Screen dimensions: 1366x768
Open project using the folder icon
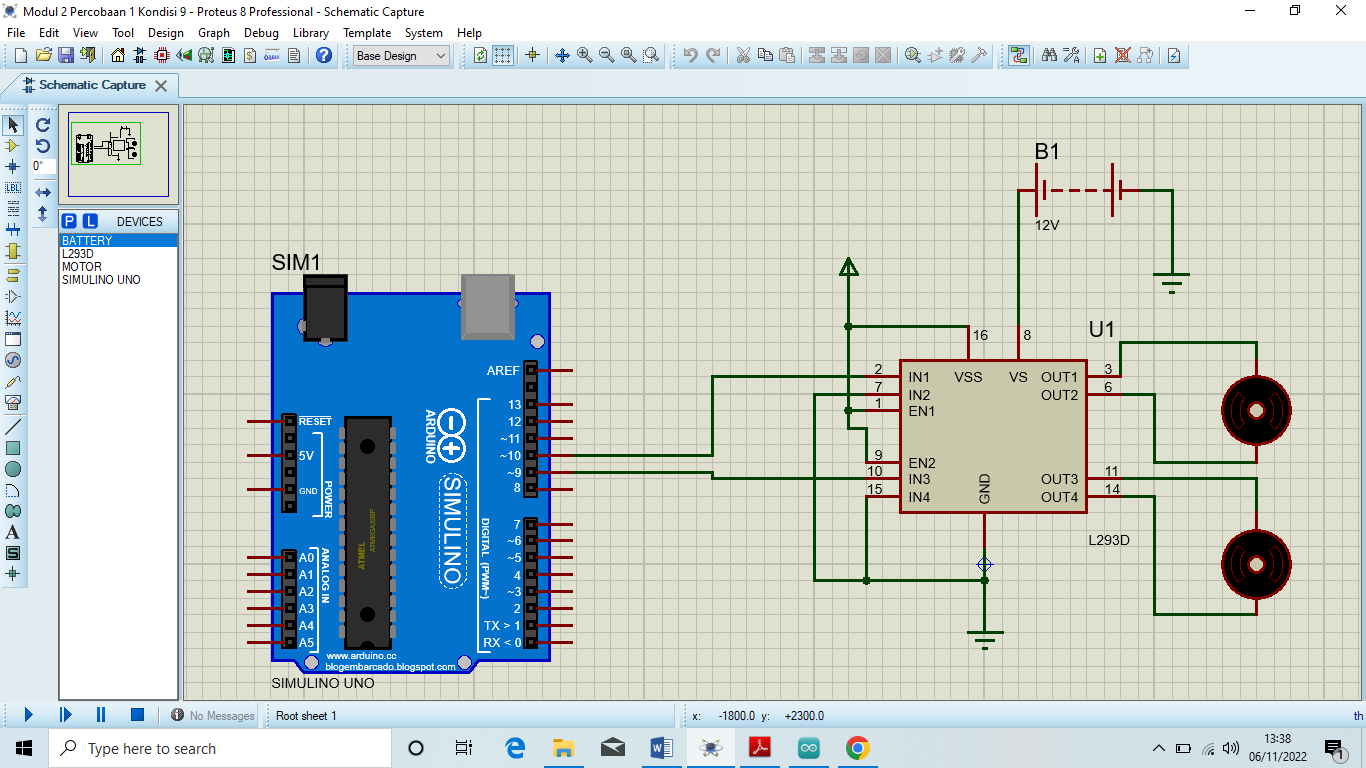[43, 56]
